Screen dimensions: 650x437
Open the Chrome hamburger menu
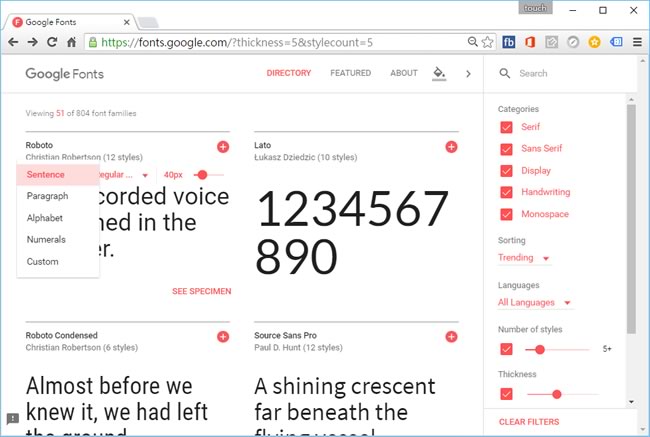[637, 42]
